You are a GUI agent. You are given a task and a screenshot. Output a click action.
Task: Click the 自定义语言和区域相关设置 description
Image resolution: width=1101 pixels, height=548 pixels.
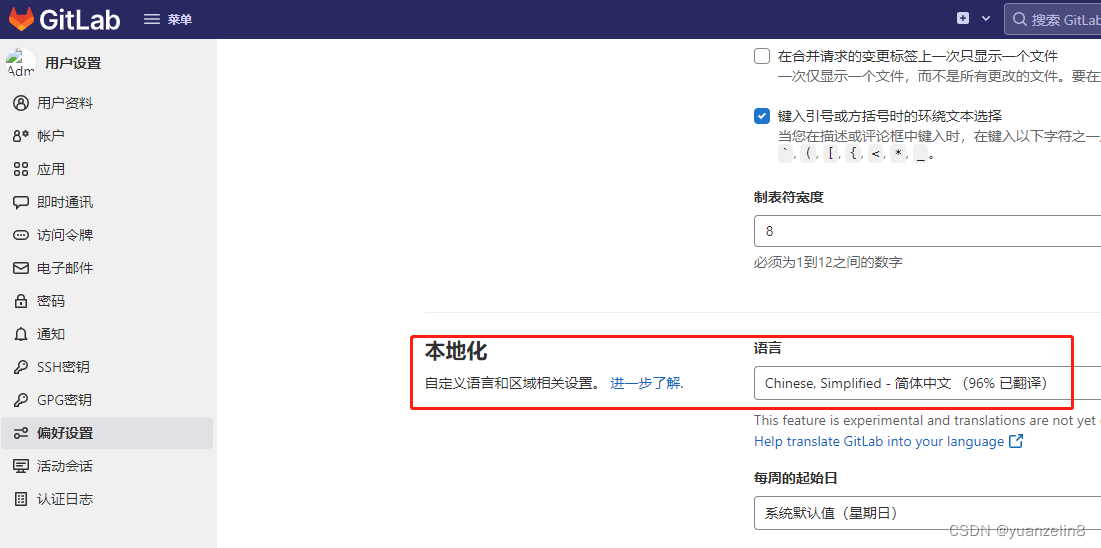[x=513, y=384]
